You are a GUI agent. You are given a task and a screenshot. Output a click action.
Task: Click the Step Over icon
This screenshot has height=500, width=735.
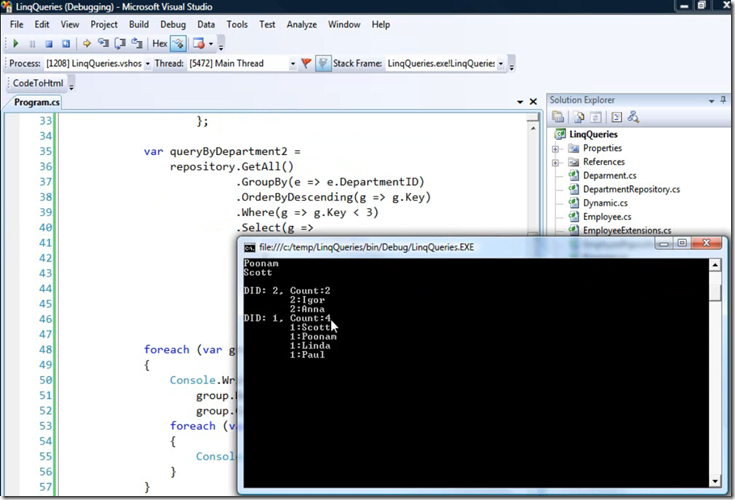120,44
